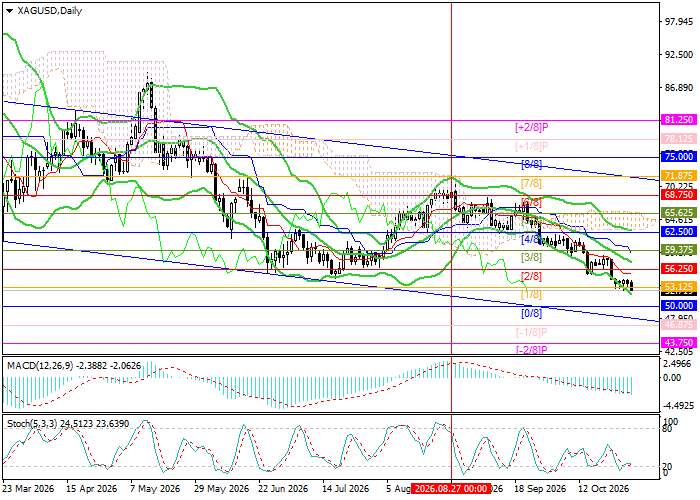Select the 75.000 price label
700x500 pixels.
[x=679, y=157]
